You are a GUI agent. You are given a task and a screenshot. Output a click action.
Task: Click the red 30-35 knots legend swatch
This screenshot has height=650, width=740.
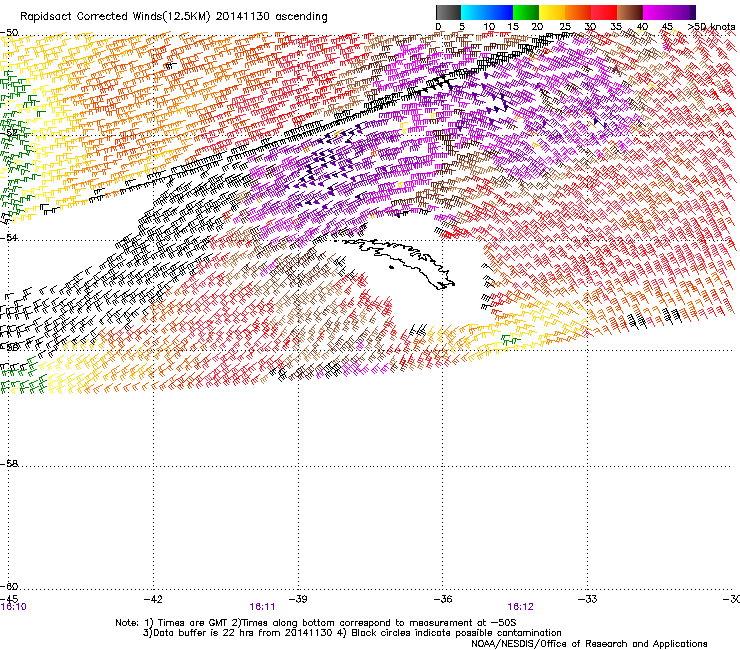(x=604, y=12)
